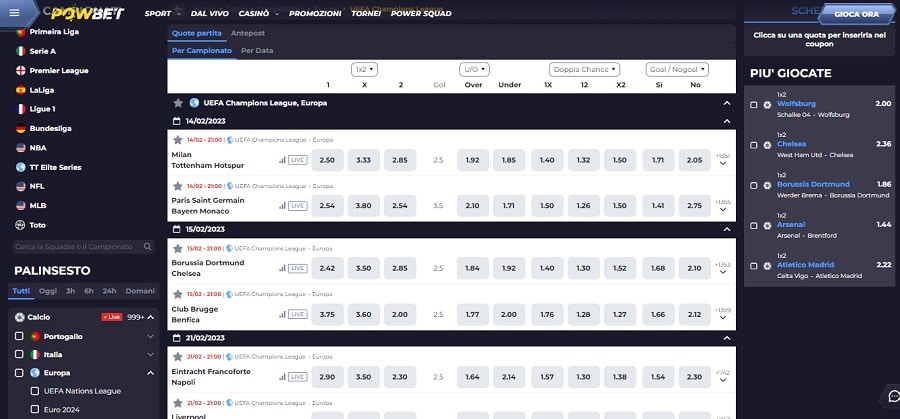Open the 1x2 market dropdown
The image size is (900, 419).
pos(364,69)
